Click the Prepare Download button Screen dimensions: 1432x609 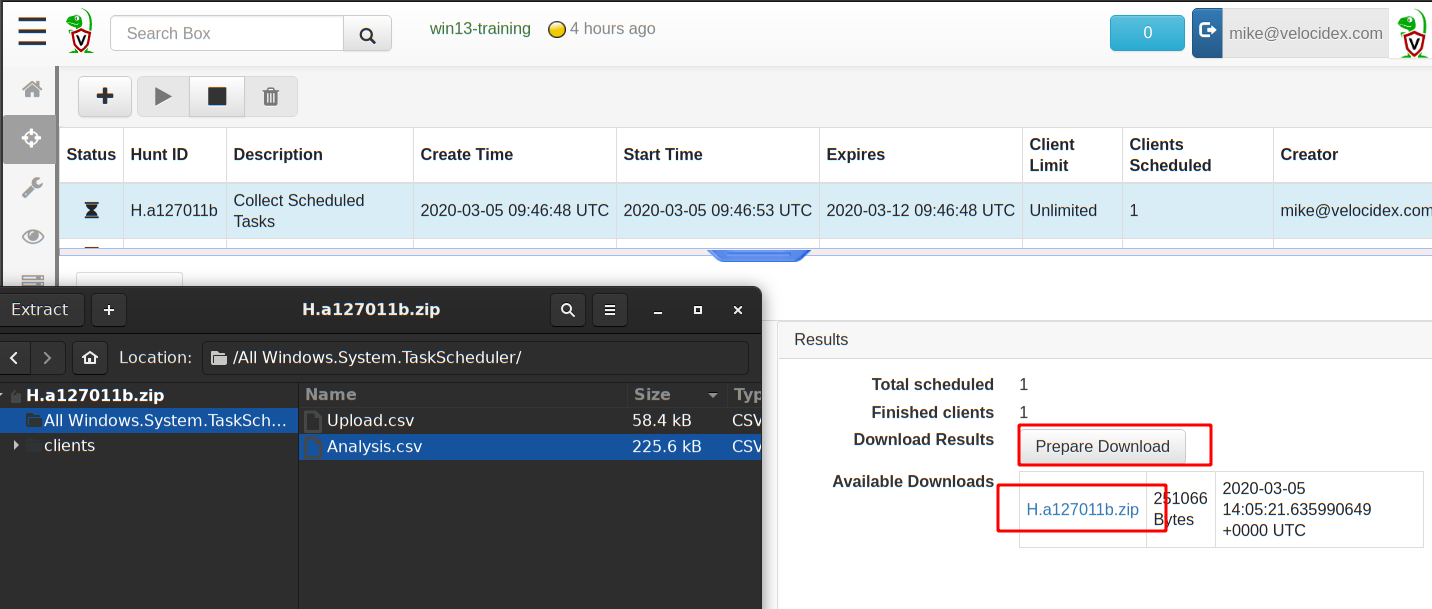tap(1102, 447)
